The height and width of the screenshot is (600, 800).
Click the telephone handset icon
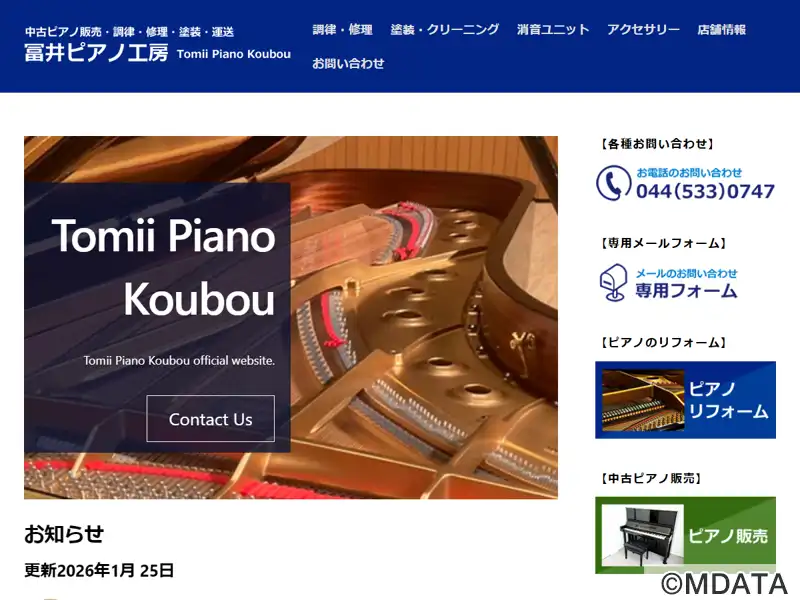pyautogui.click(x=613, y=183)
